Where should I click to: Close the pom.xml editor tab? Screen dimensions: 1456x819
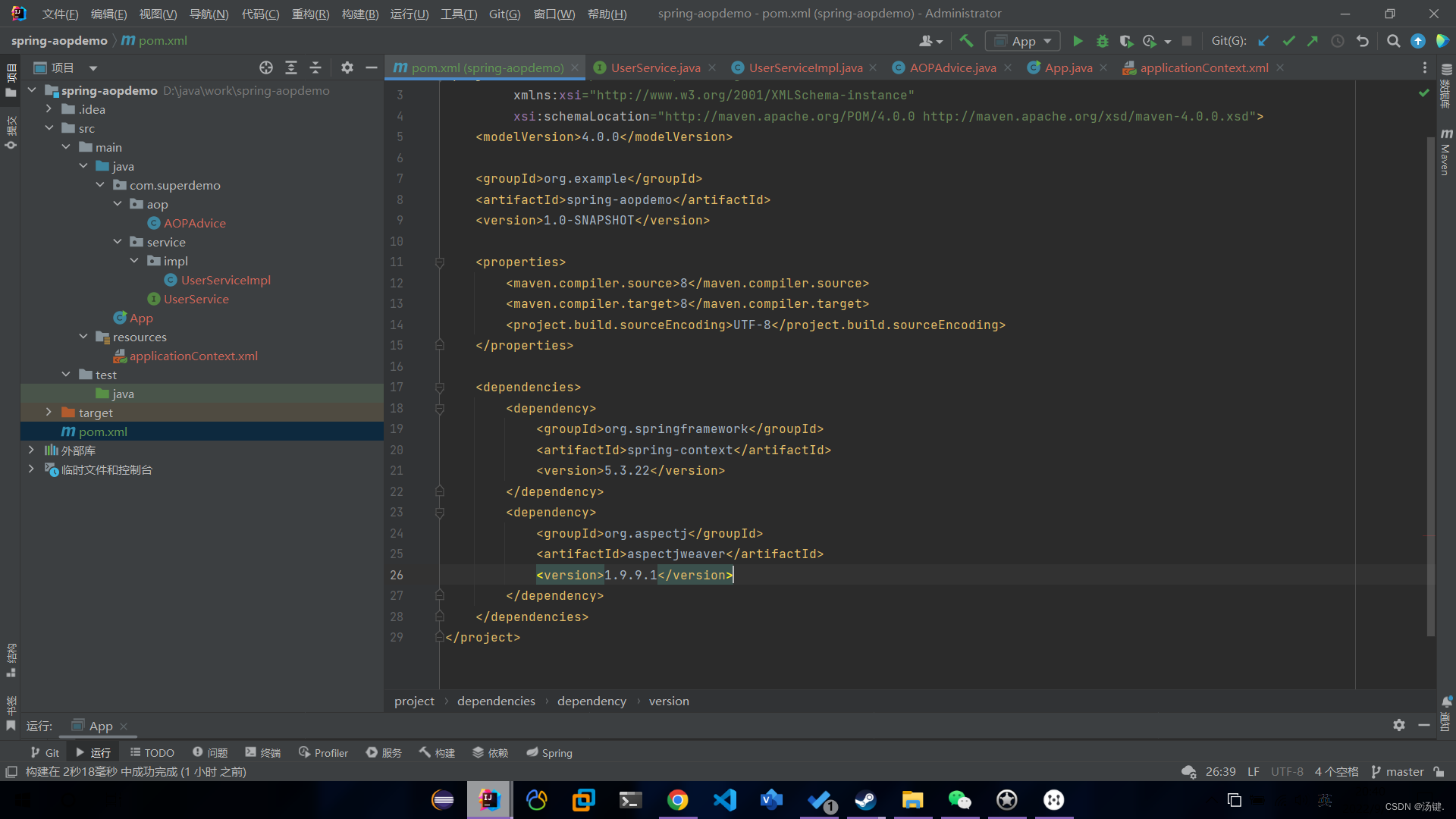[575, 67]
